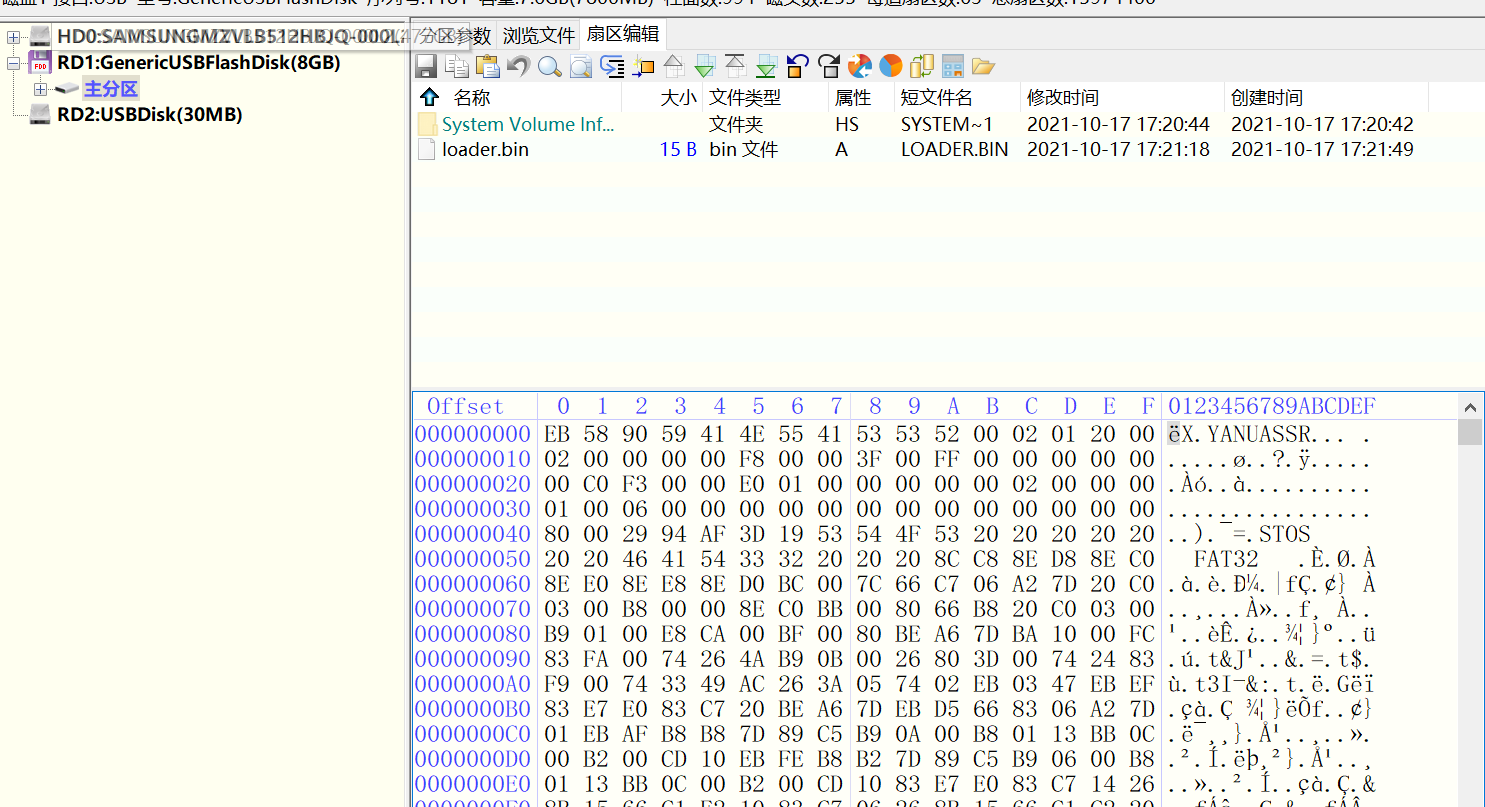Select RD1:GenericUSBFlashDisk(8GB) in the tree
This screenshot has width=1485, height=807.
click(x=198, y=63)
